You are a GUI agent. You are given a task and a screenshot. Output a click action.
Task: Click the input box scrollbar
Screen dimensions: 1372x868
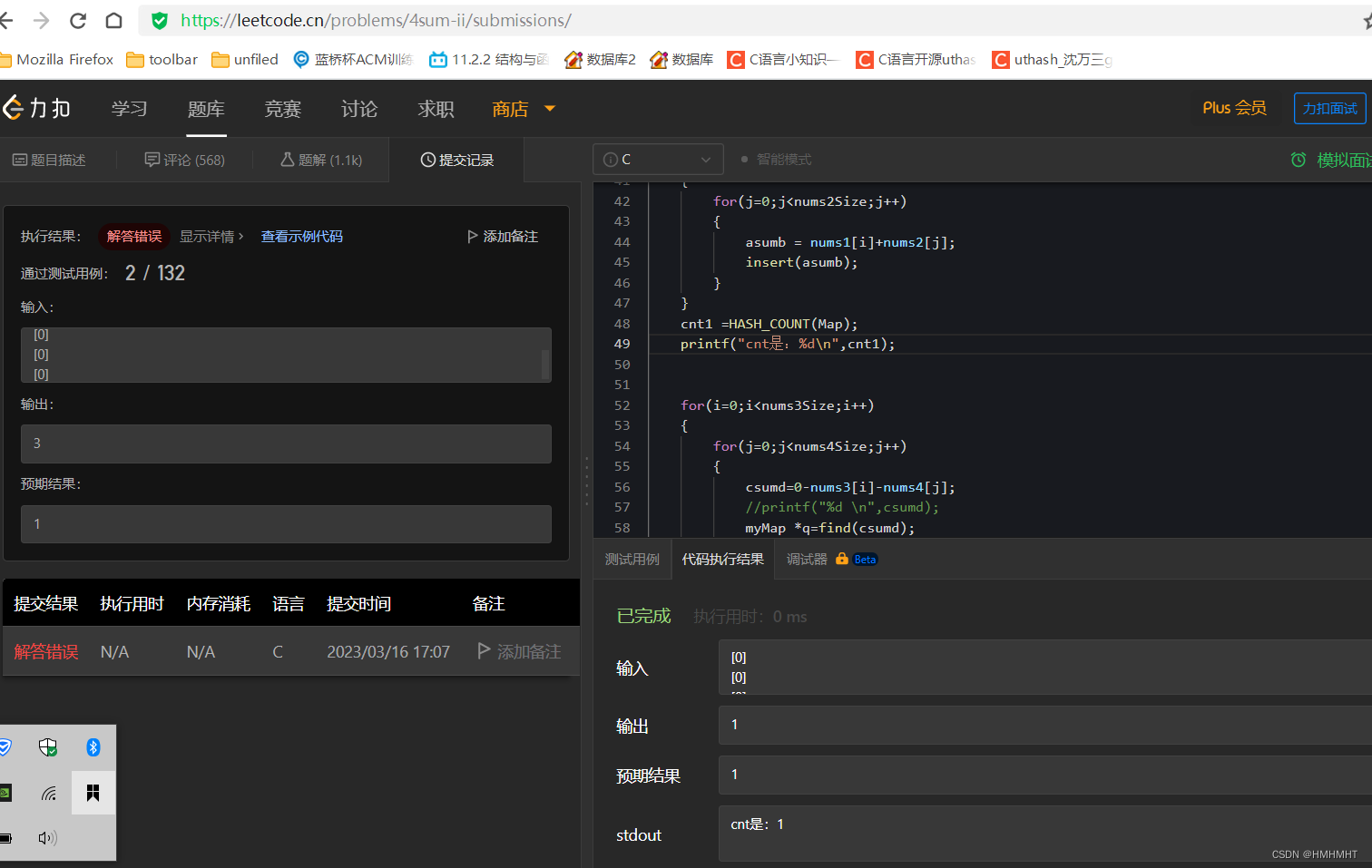click(545, 365)
